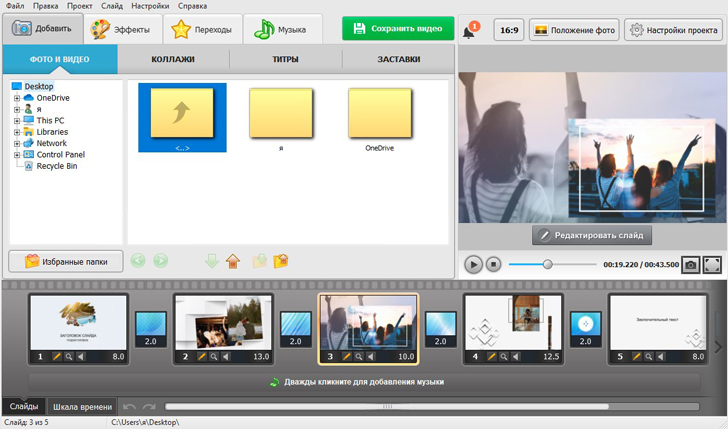Enter fullscreen preview mode

712,265
